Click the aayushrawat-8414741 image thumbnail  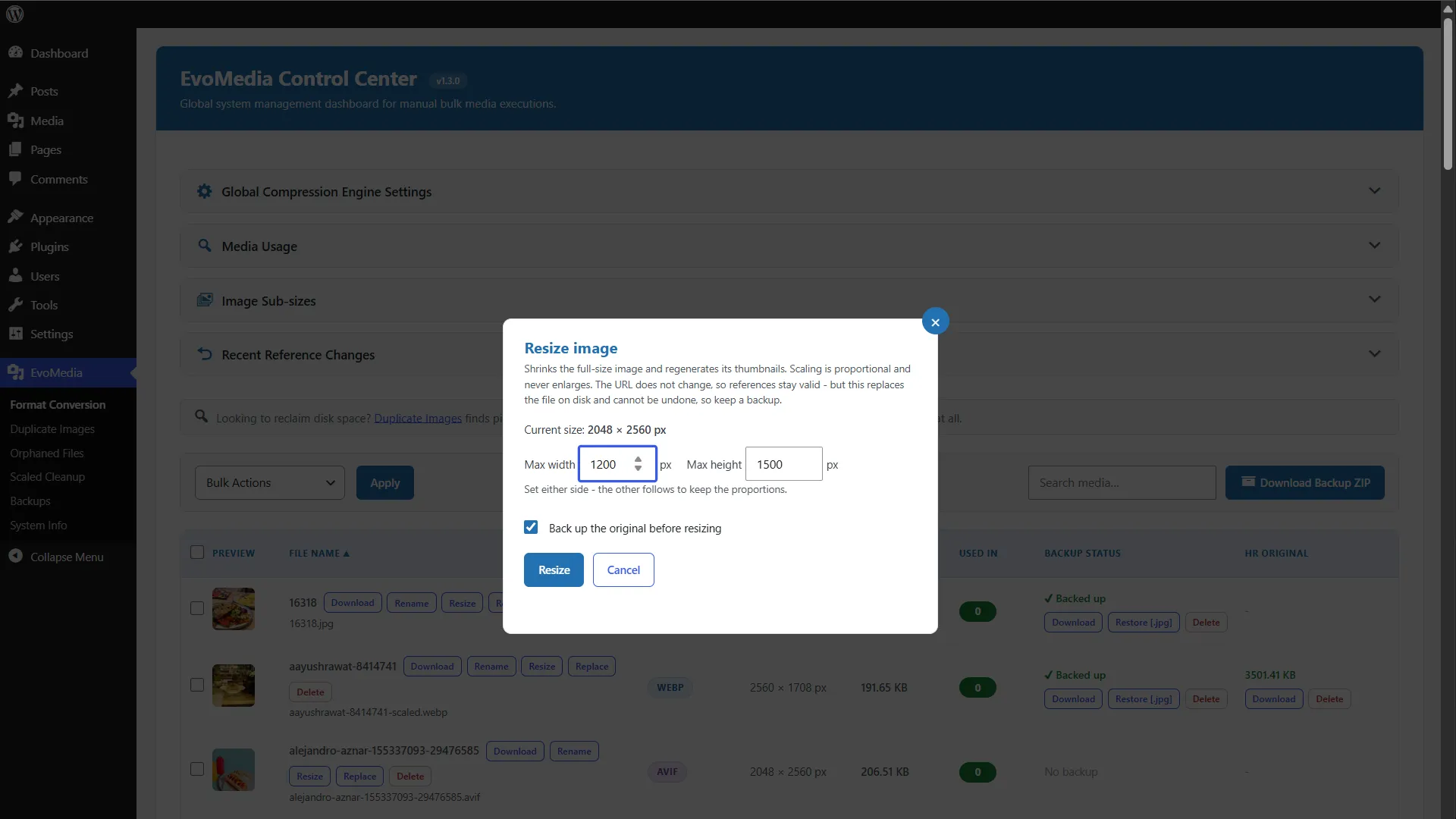coord(234,686)
